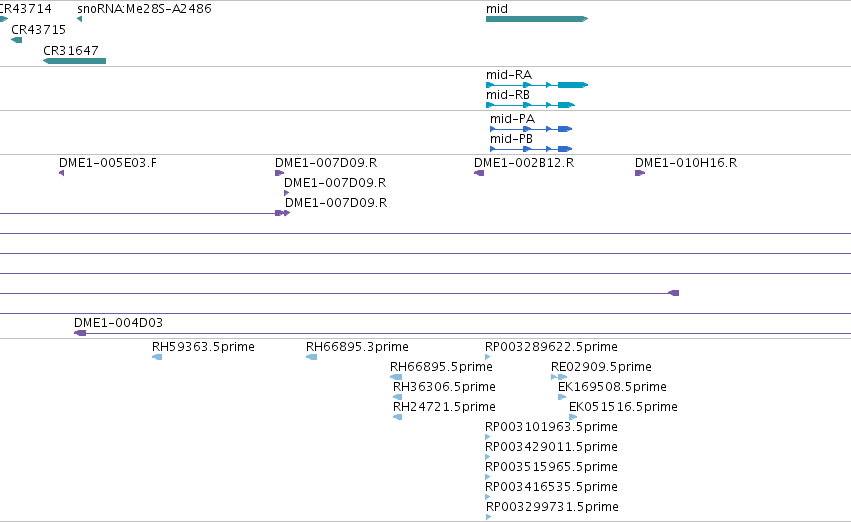Select the light-blue glyph under EK169508.5prime

pyautogui.click(x=562, y=397)
